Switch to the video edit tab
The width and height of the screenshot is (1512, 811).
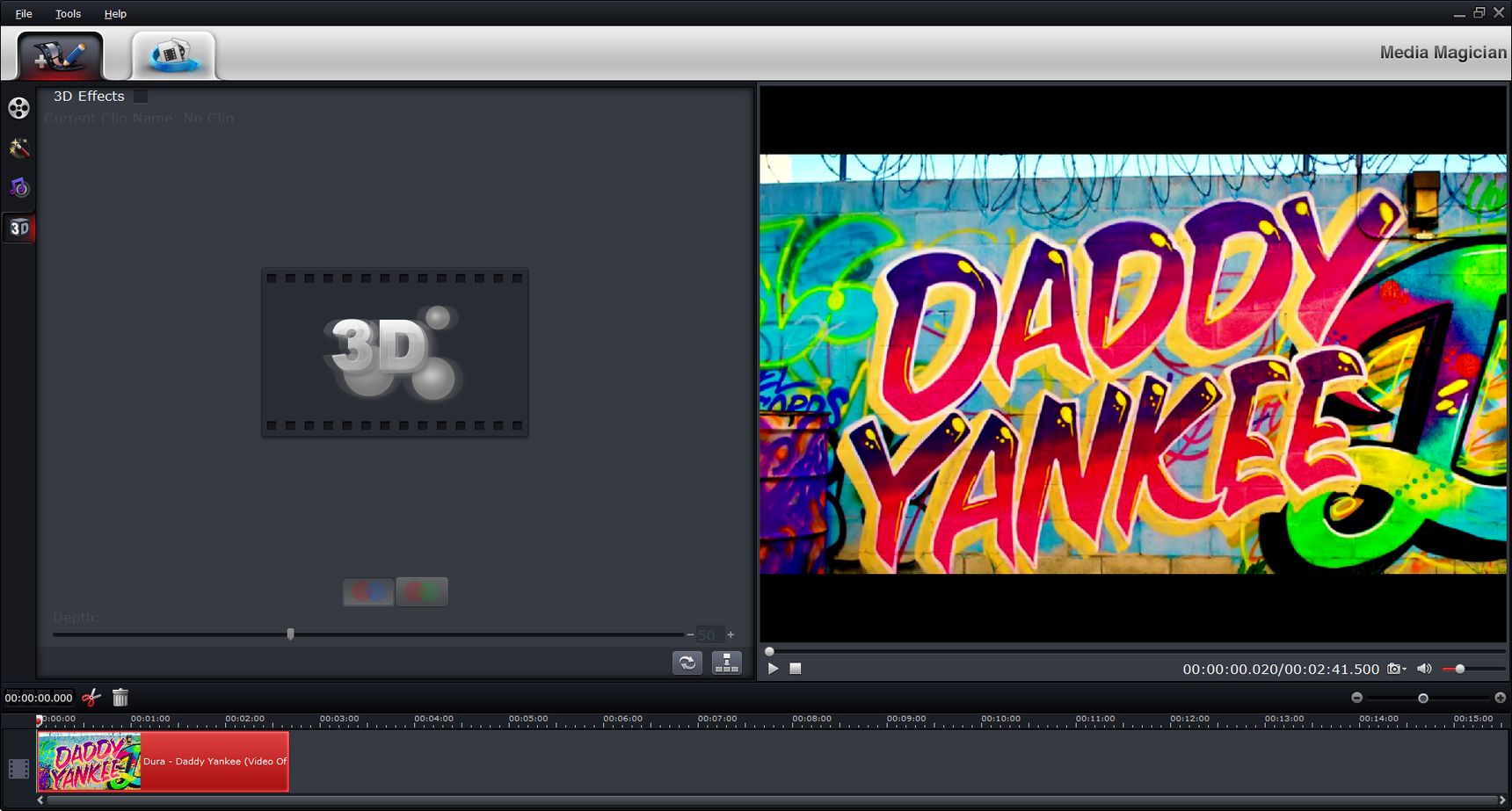click(x=60, y=55)
